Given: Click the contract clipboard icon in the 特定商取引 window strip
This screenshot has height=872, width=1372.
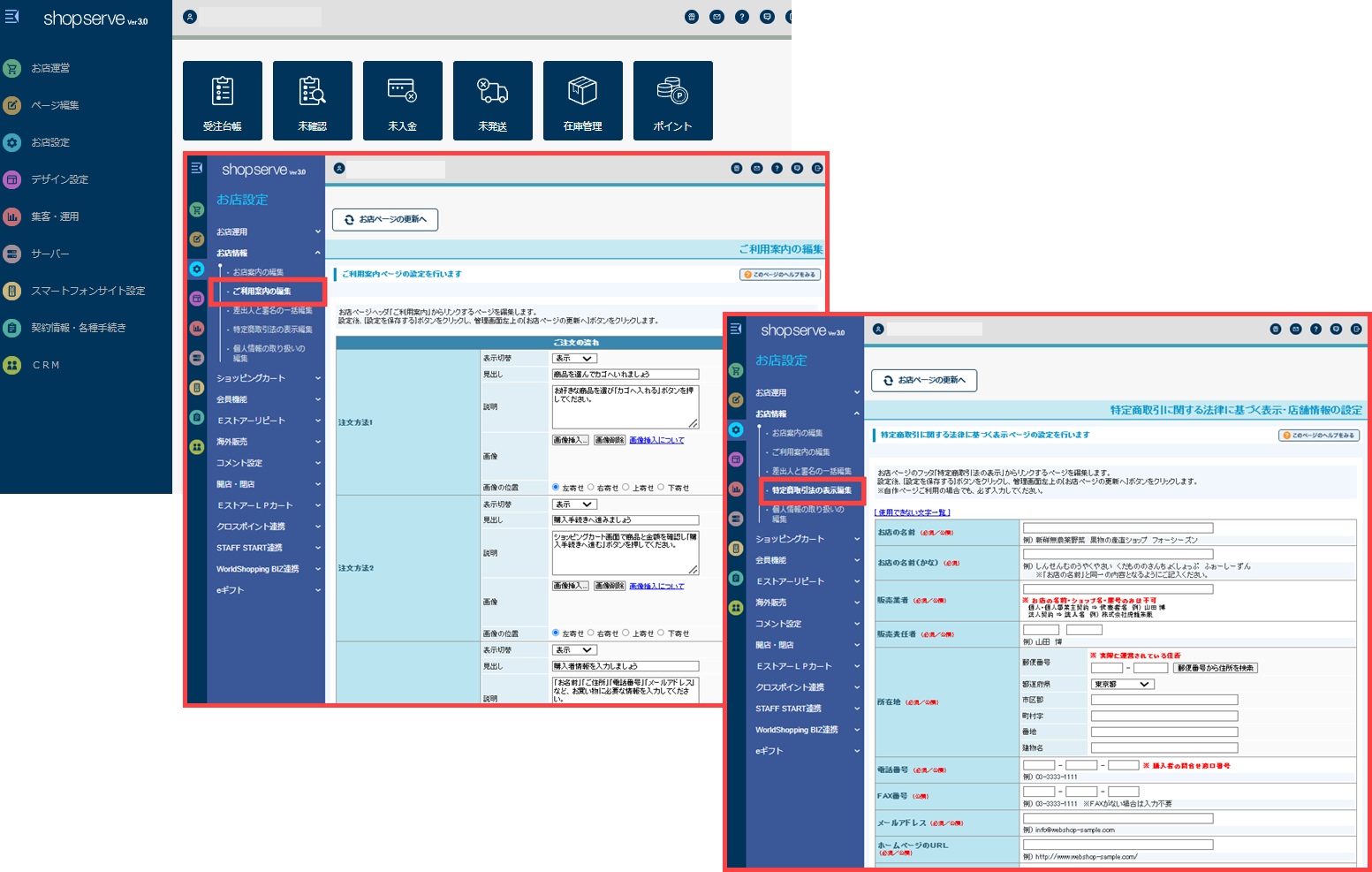Looking at the screenshot, I should pyautogui.click(x=736, y=578).
